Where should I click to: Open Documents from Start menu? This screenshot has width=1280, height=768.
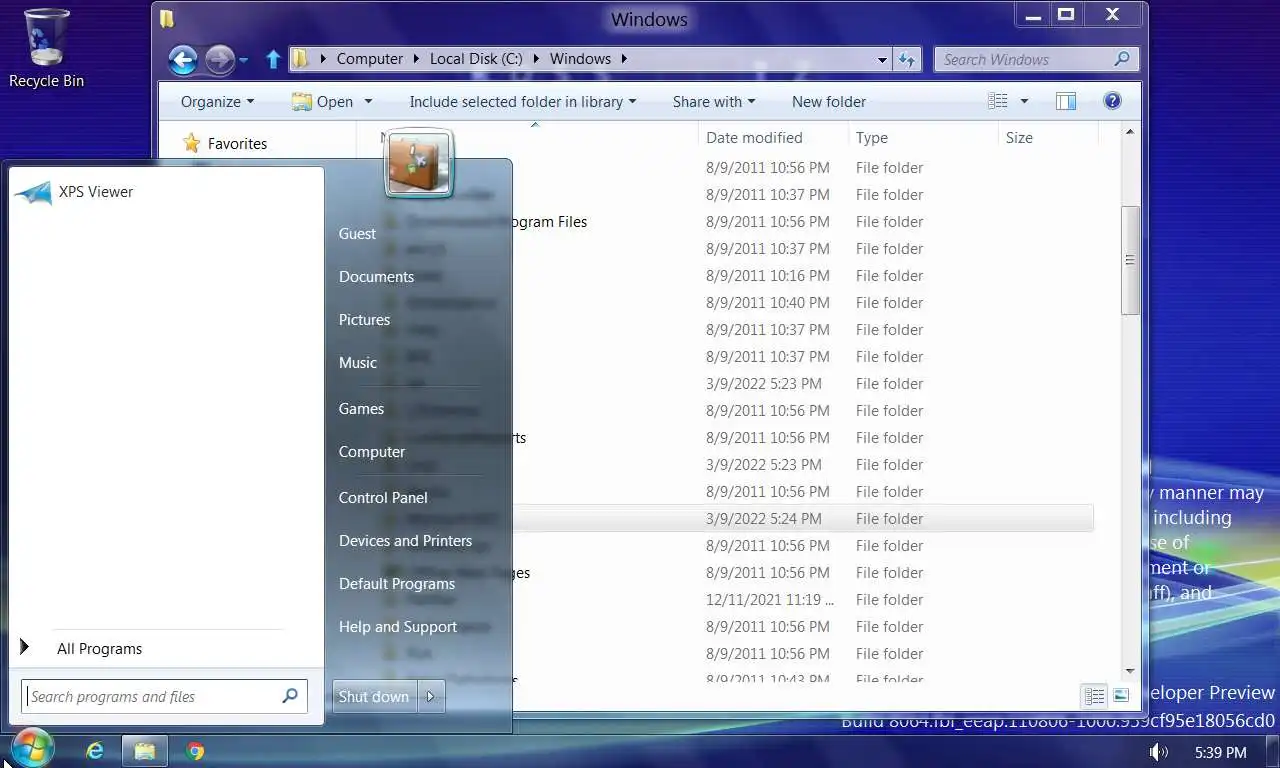(x=376, y=276)
